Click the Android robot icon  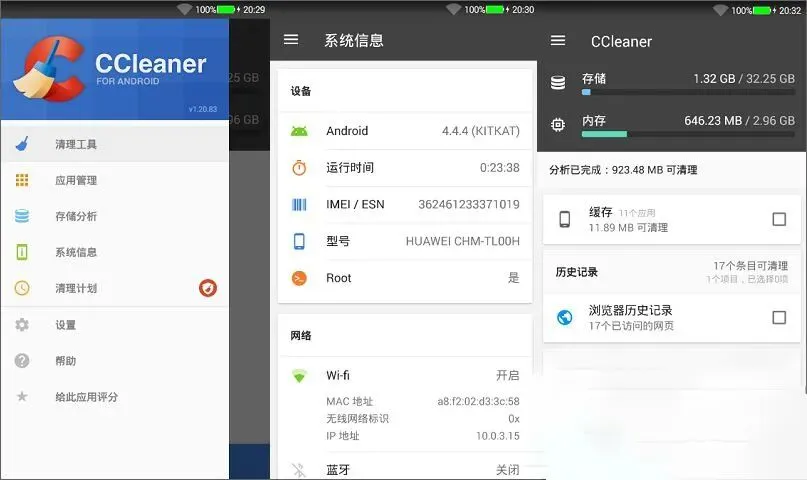(x=299, y=131)
